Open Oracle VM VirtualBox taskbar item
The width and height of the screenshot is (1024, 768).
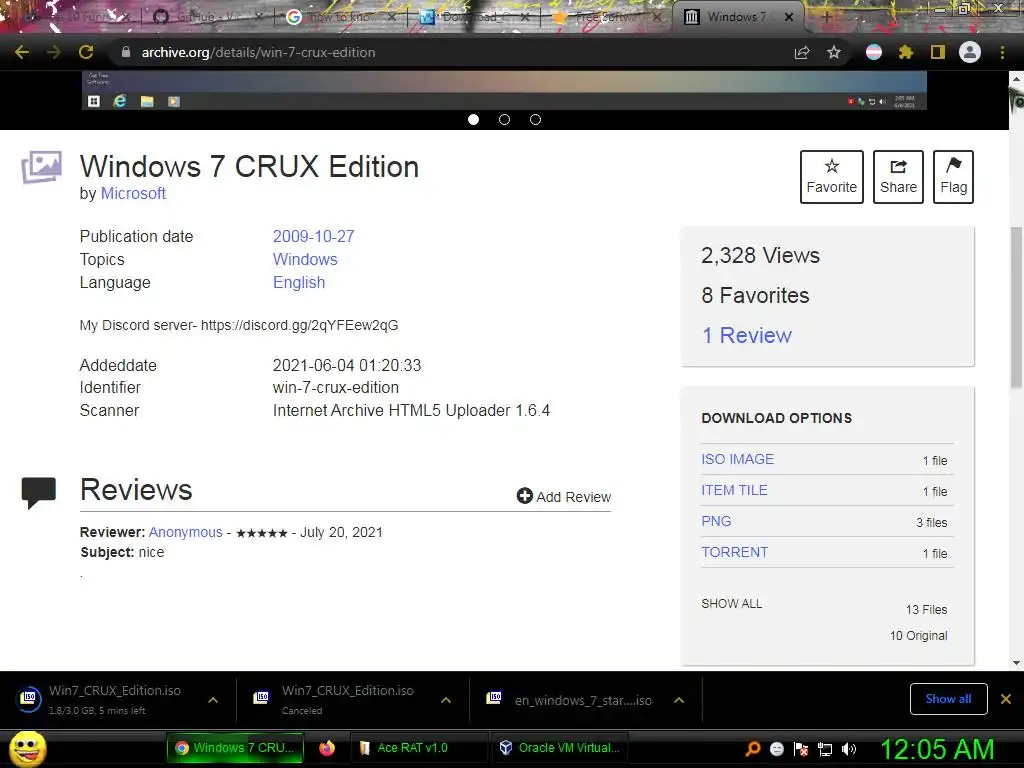pyautogui.click(x=559, y=748)
